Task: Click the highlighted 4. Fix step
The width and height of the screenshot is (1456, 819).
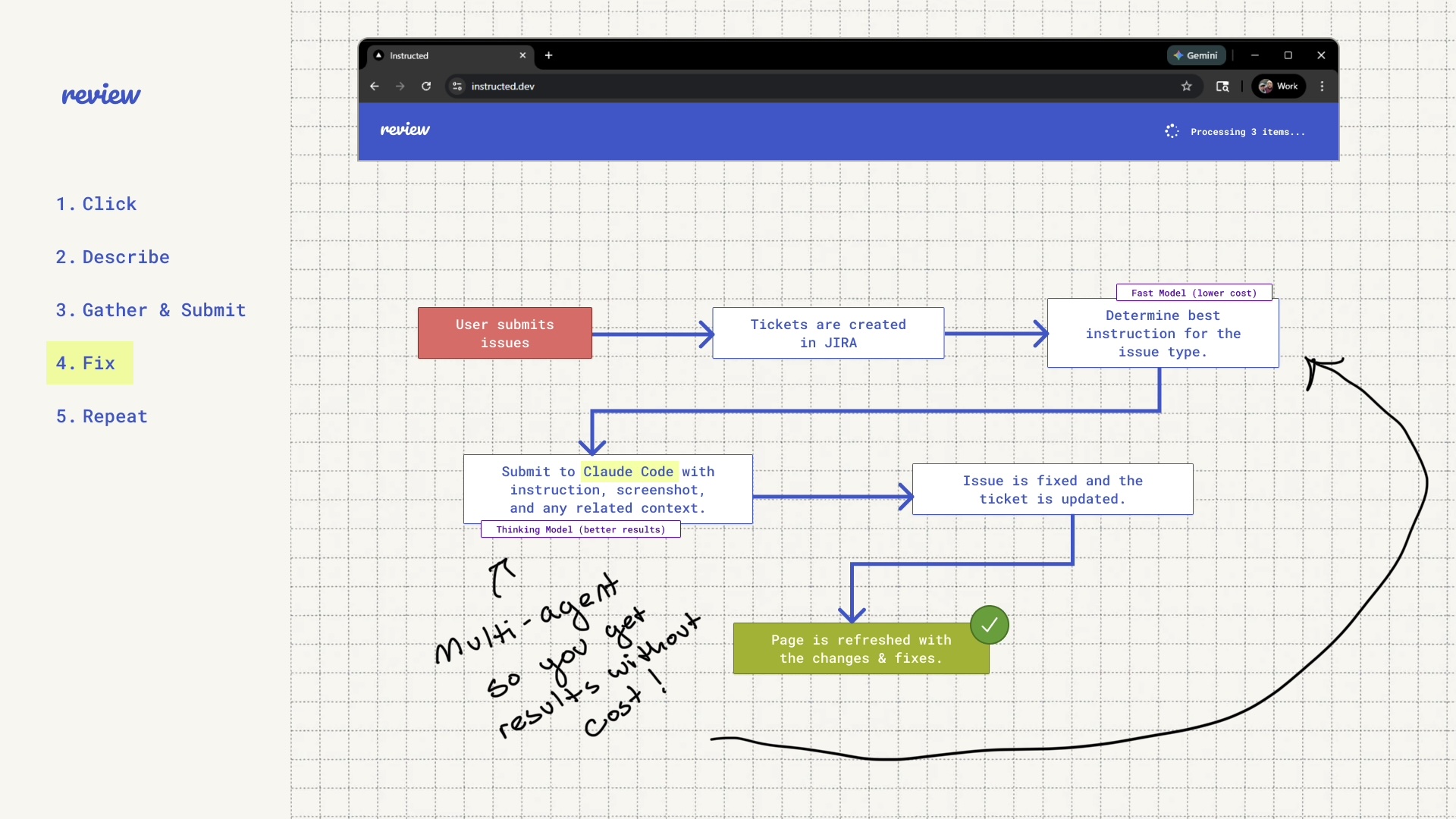Action: point(89,363)
